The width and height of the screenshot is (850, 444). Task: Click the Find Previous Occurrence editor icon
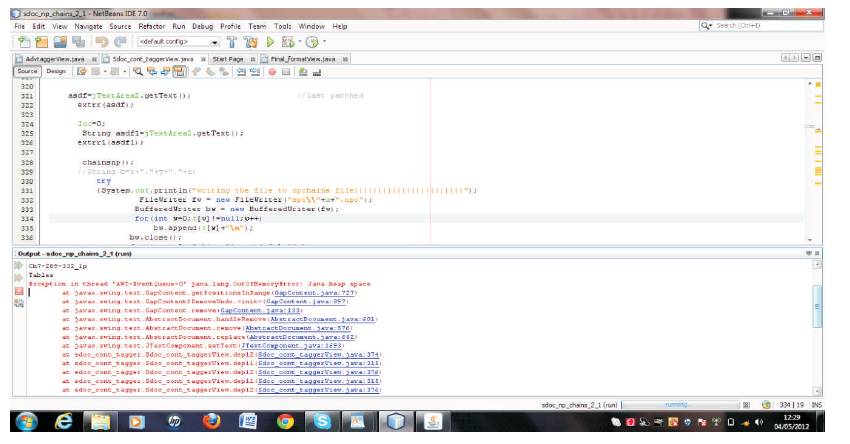pos(152,72)
